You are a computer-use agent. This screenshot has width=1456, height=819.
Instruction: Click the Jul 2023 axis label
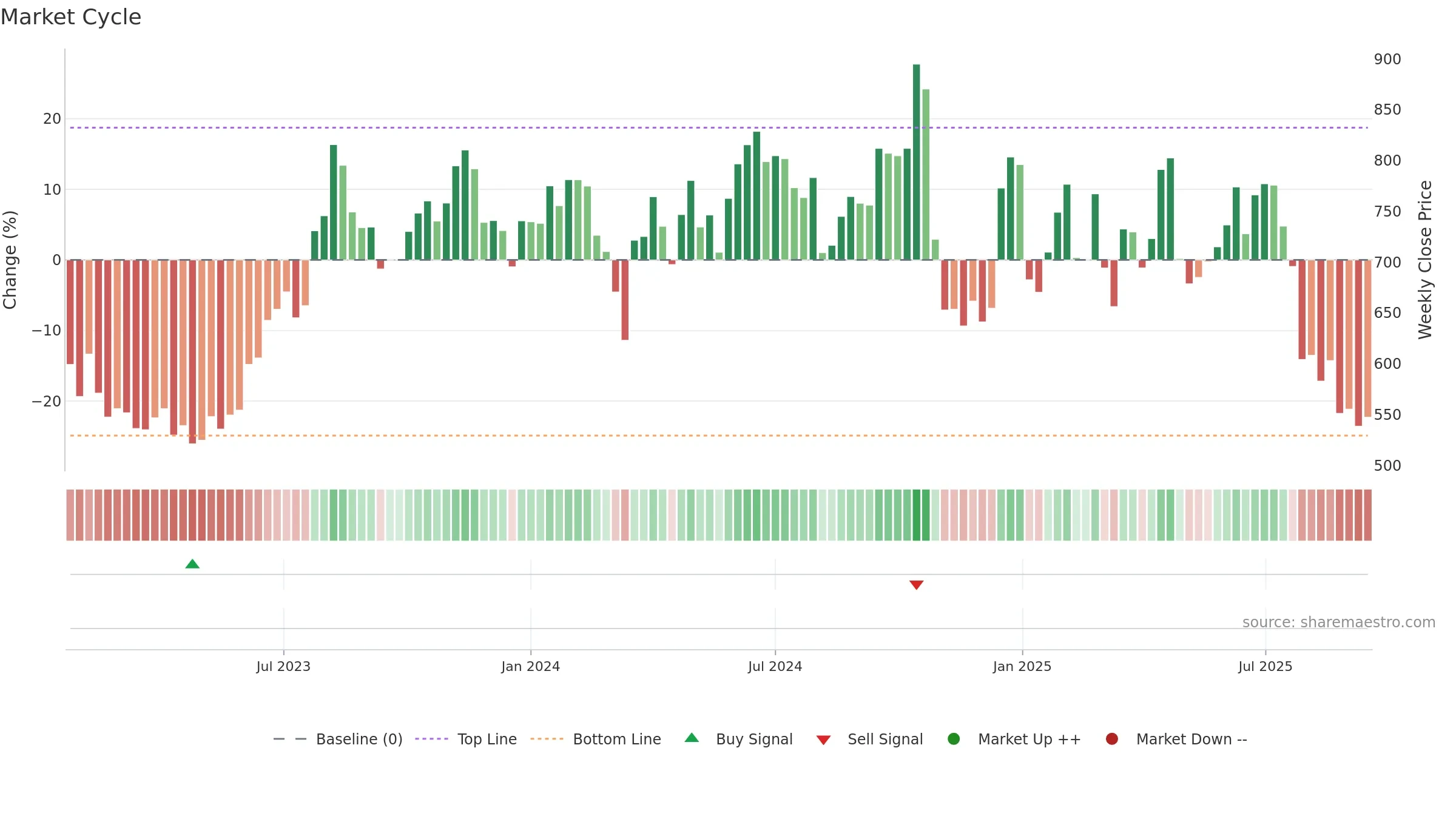283,667
